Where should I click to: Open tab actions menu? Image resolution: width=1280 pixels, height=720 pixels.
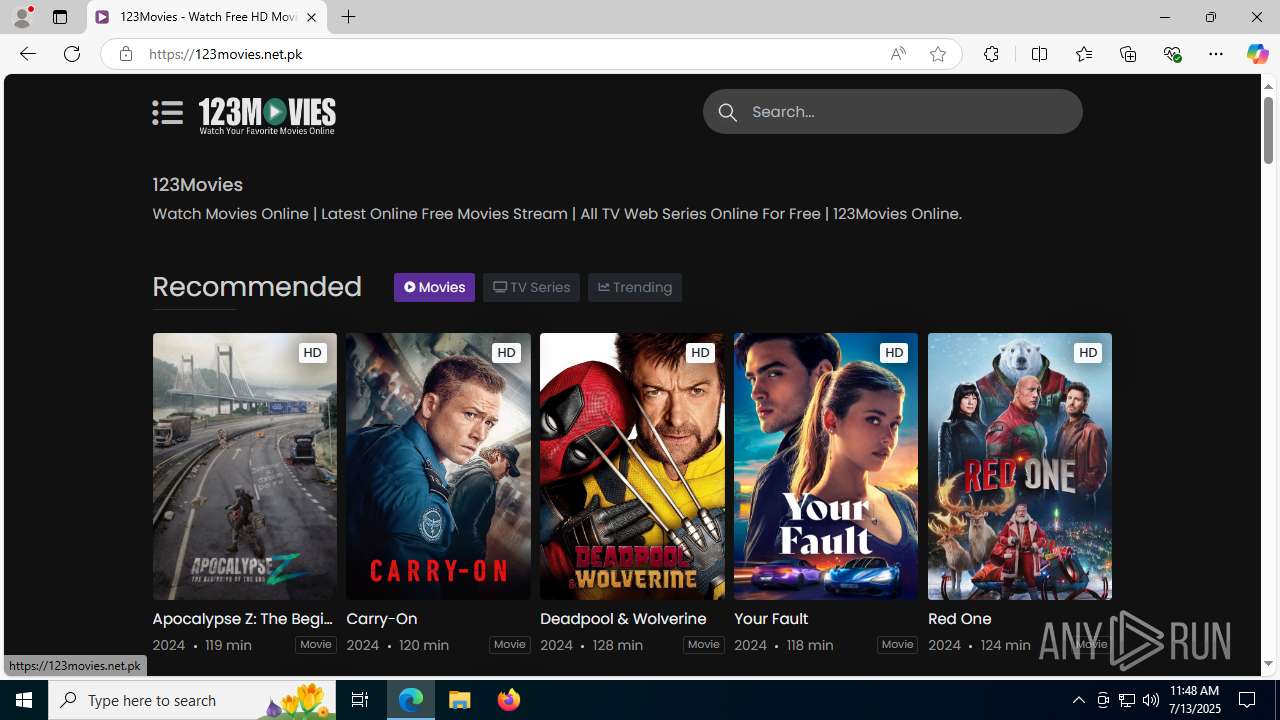coord(60,17)
